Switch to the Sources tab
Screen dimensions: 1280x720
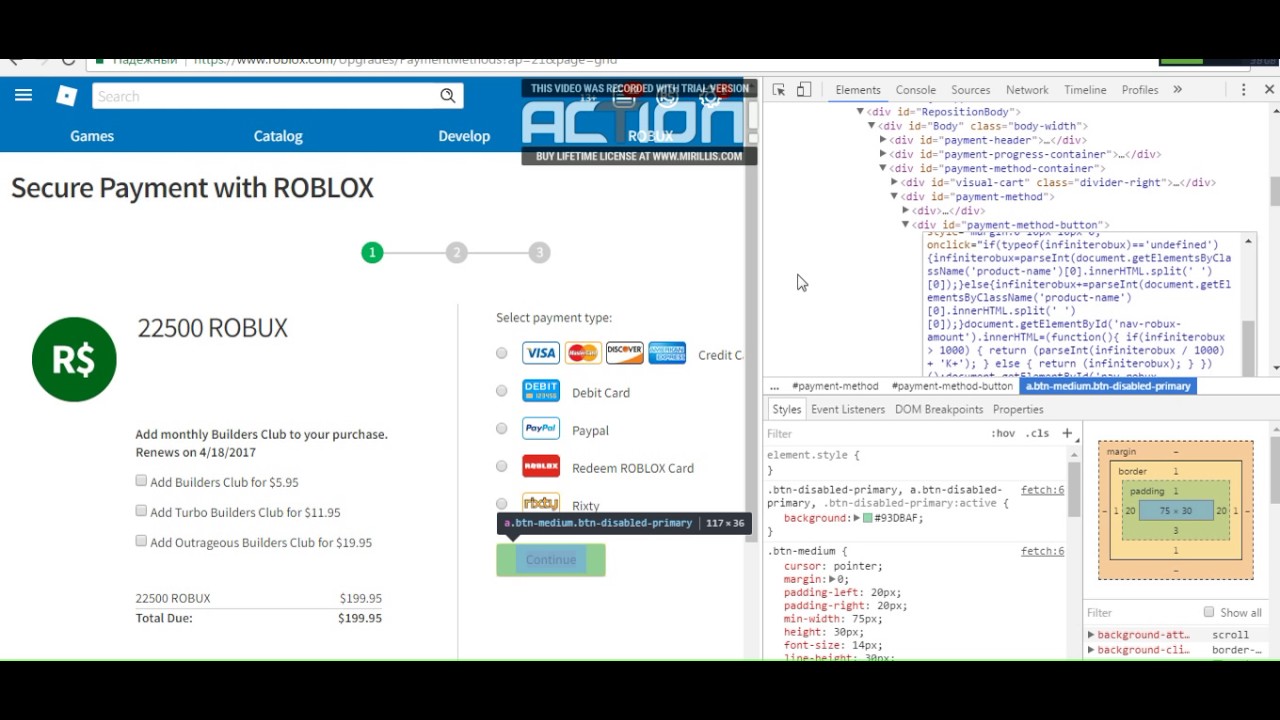pyautogui.click(x=971, y=90)
